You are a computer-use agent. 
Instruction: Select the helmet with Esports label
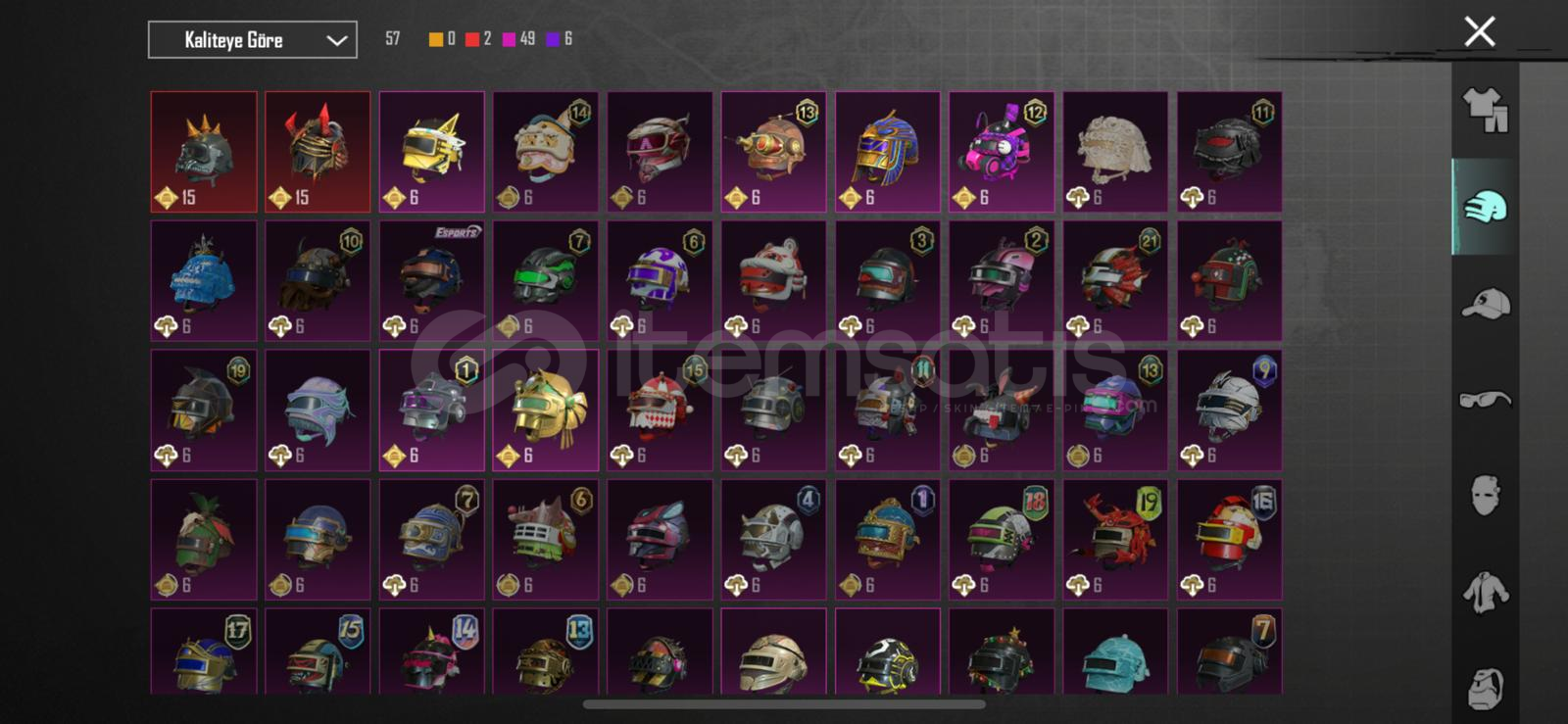point(431,281)
